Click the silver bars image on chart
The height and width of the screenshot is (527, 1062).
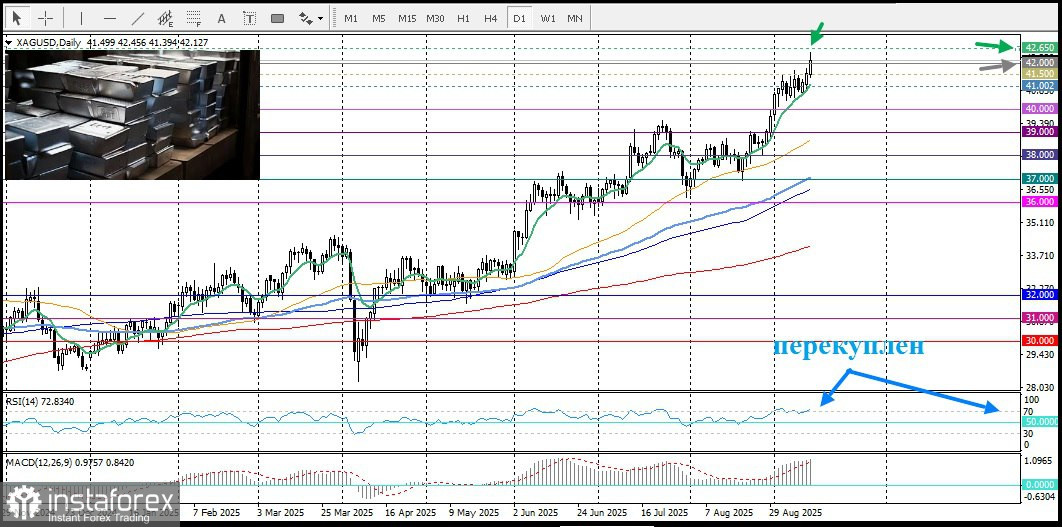click(x=132, y=114)
